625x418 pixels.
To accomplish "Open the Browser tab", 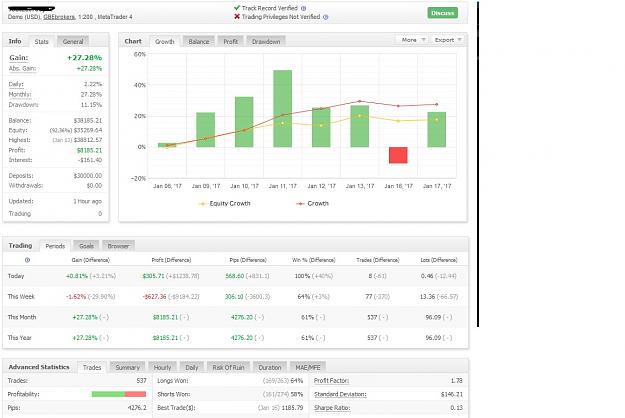I will (x=118, y=246).
